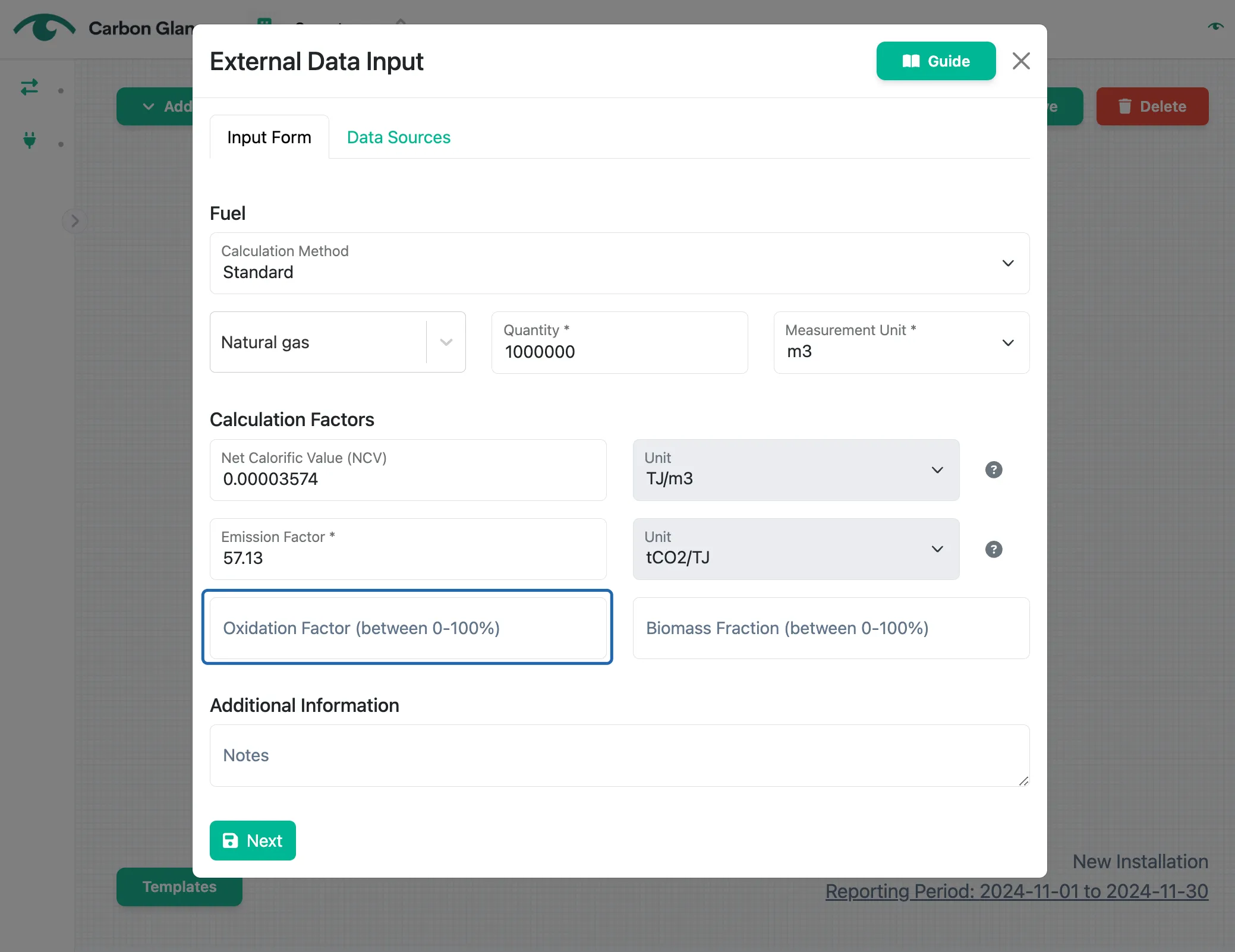Click the Quantity input field
The height and width of the screenshot is (952, 1235).
pos(619,343)
